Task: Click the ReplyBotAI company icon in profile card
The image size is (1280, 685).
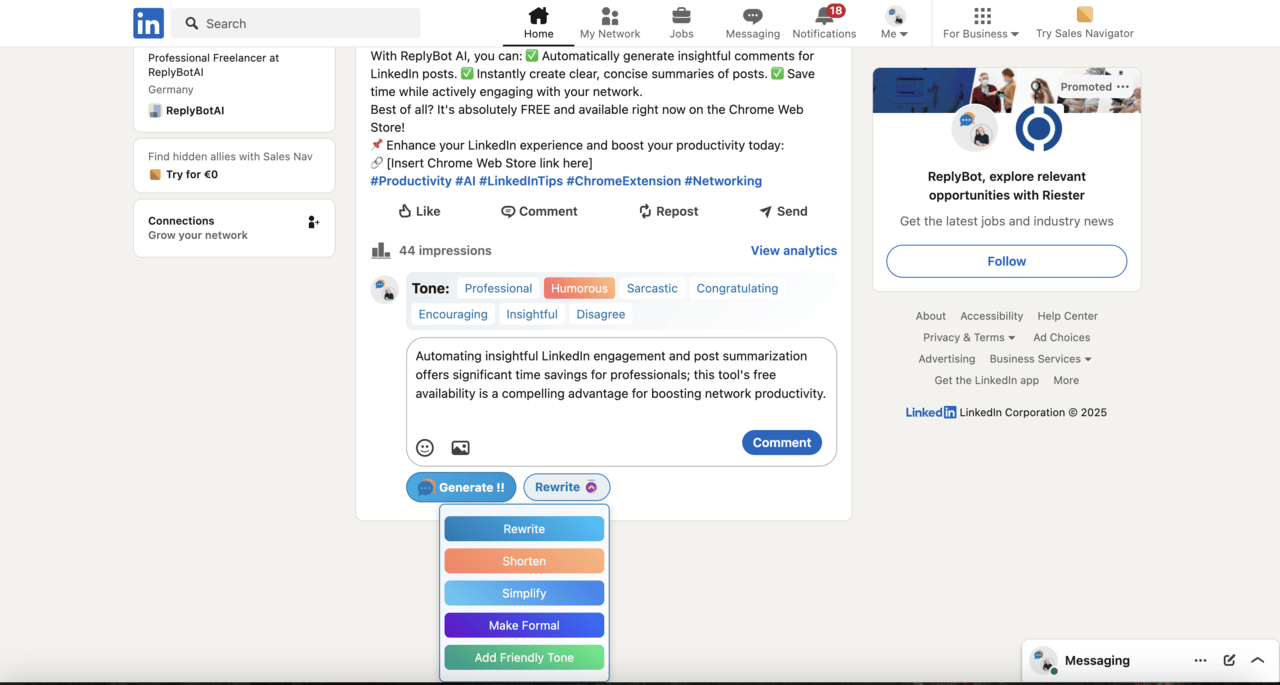Action: tap(155, 111)
